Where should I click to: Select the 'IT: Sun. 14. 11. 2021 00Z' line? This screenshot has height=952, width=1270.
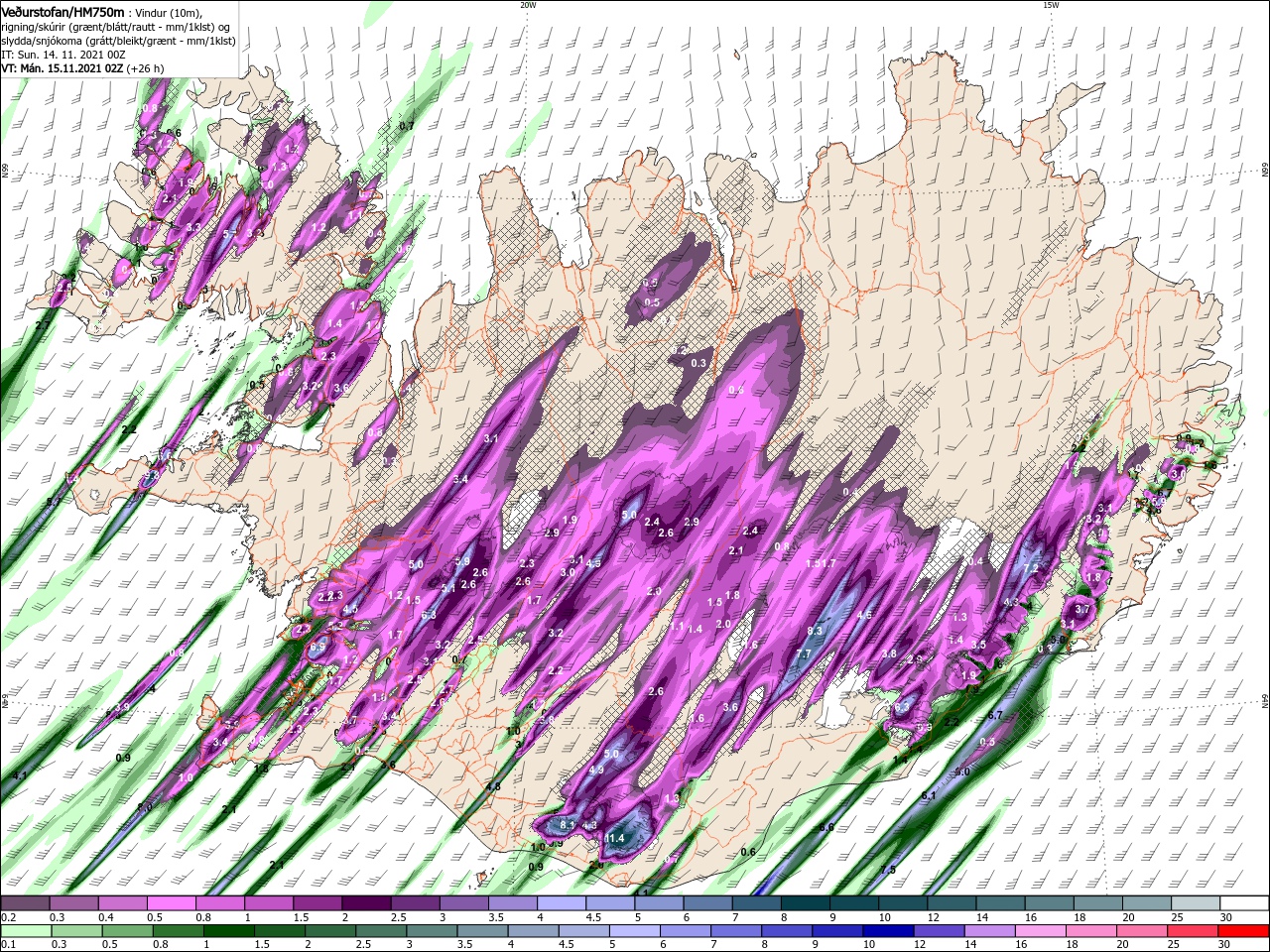pos(63,55)
